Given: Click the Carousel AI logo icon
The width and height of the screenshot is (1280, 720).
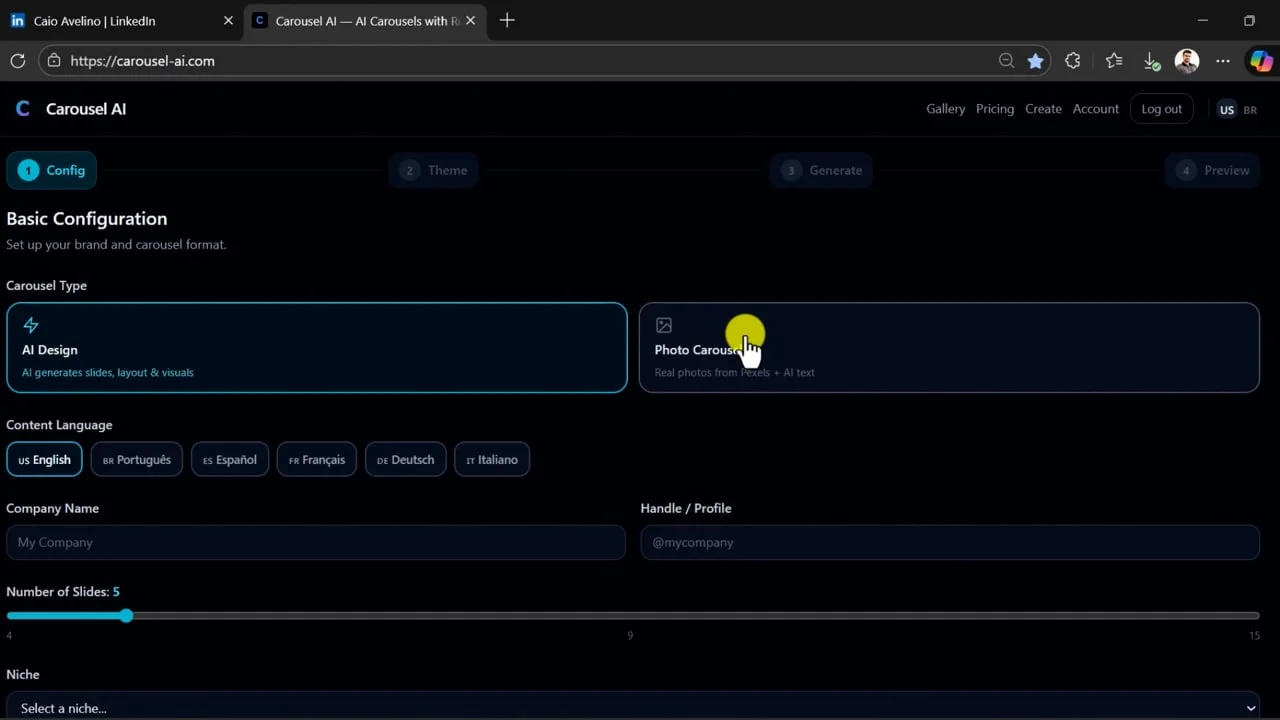Looking at the screenshot, I should pos(23,109).
